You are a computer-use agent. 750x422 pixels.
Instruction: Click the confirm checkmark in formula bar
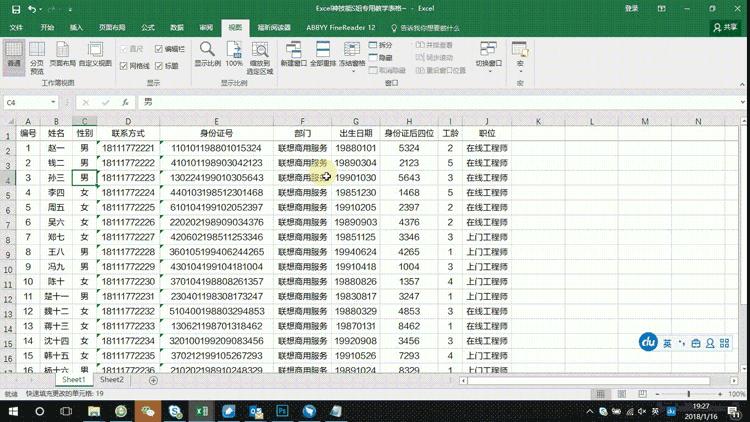[x=105, y=102]
